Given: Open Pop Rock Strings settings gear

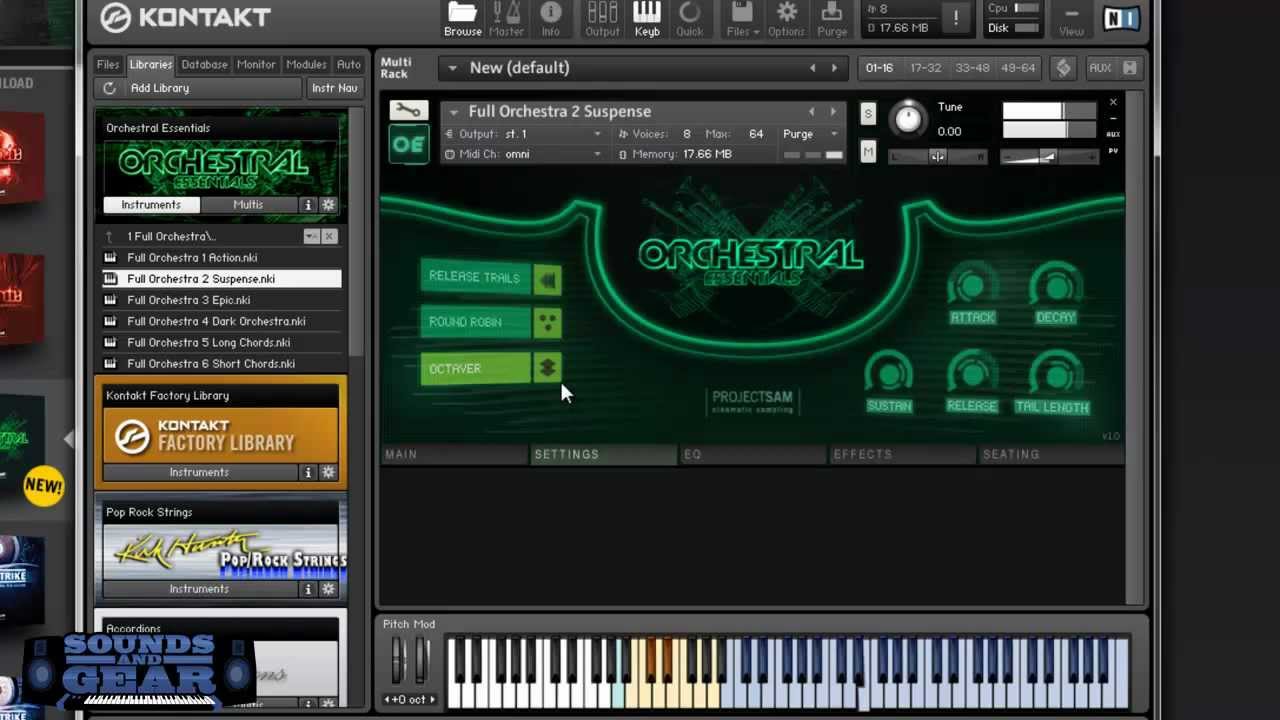Looking at the screenshot, I should (x=328, y=589).
